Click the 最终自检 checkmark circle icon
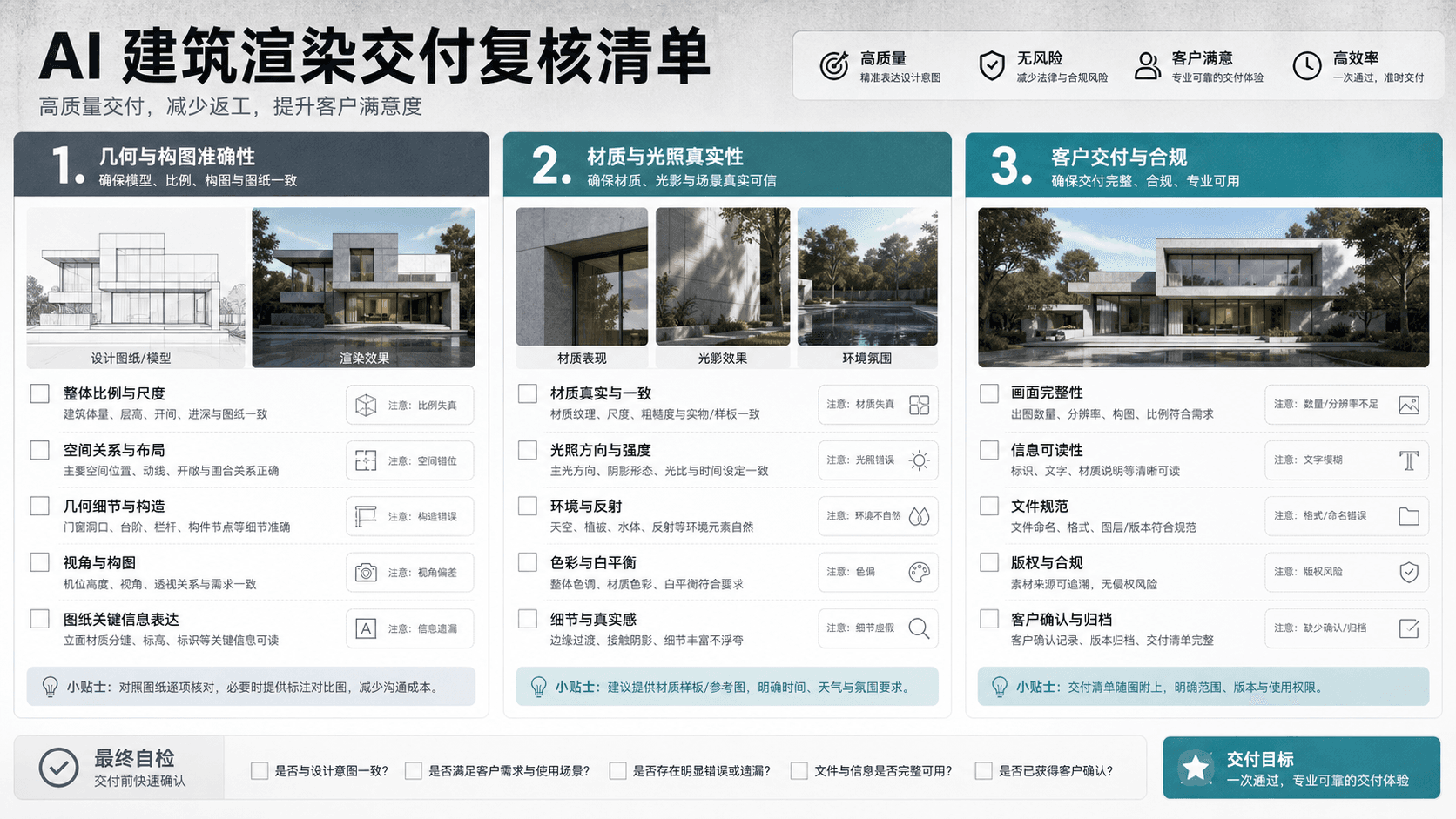The image size is (1456, 819). pyautogui.click(x=58, y=768)
